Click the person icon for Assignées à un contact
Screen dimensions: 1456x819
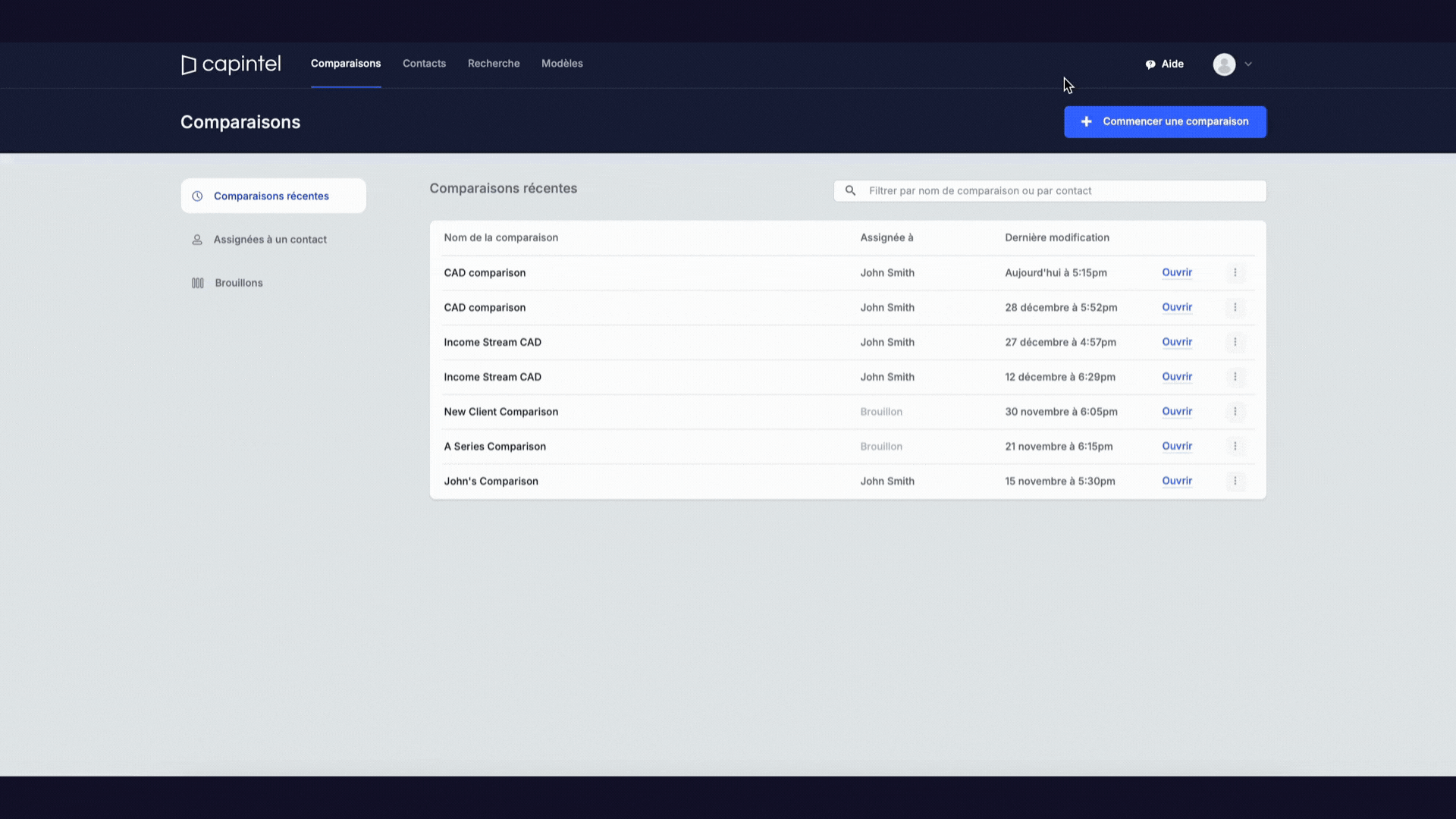(x=197, y=240)
